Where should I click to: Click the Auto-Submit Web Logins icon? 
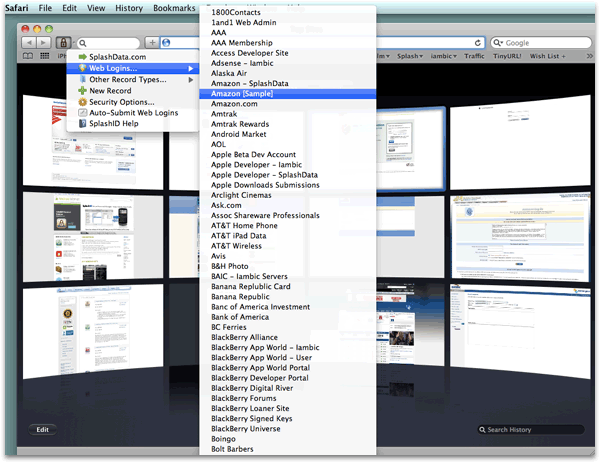coord(82,112)
